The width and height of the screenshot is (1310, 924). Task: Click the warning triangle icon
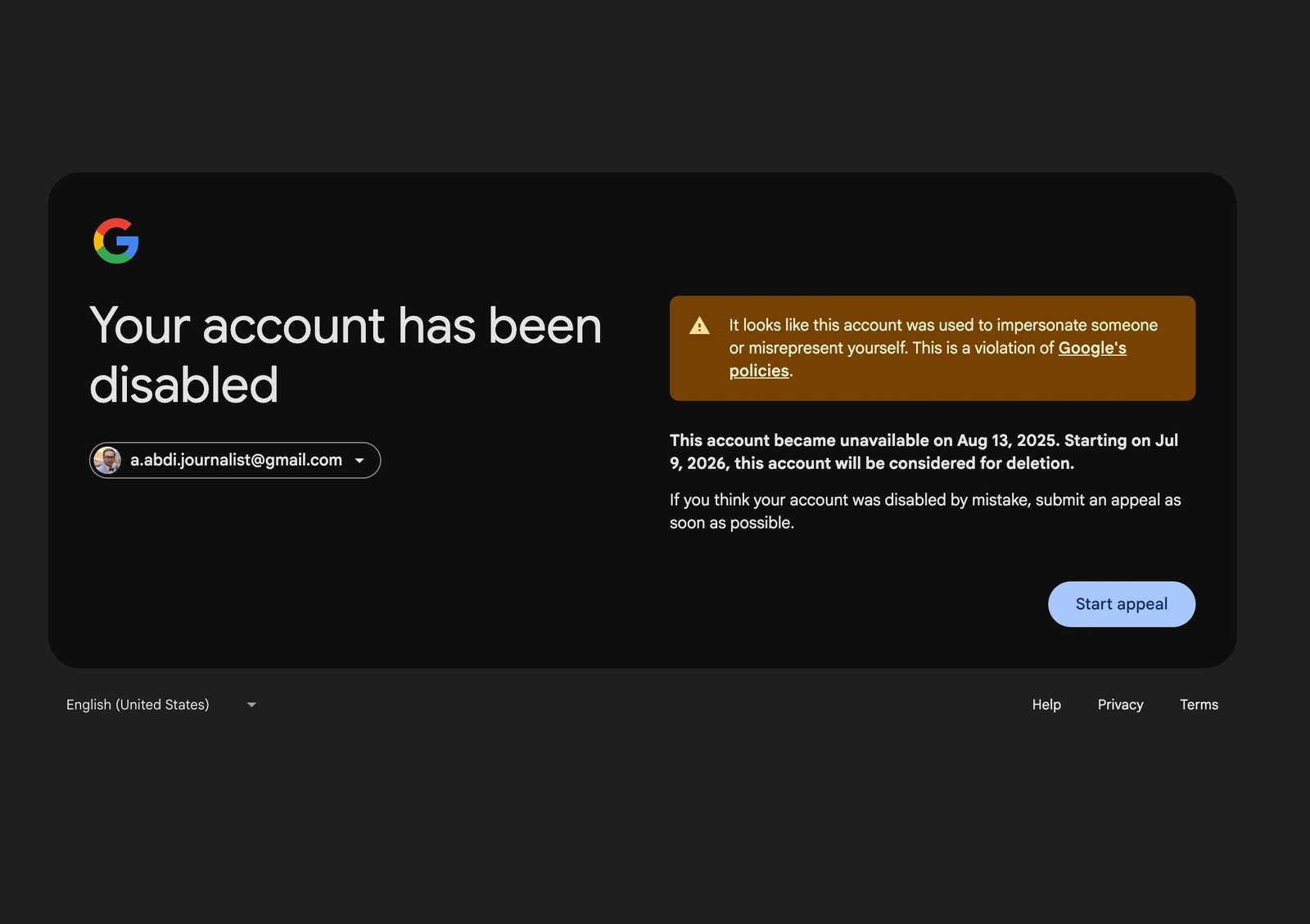699,326
